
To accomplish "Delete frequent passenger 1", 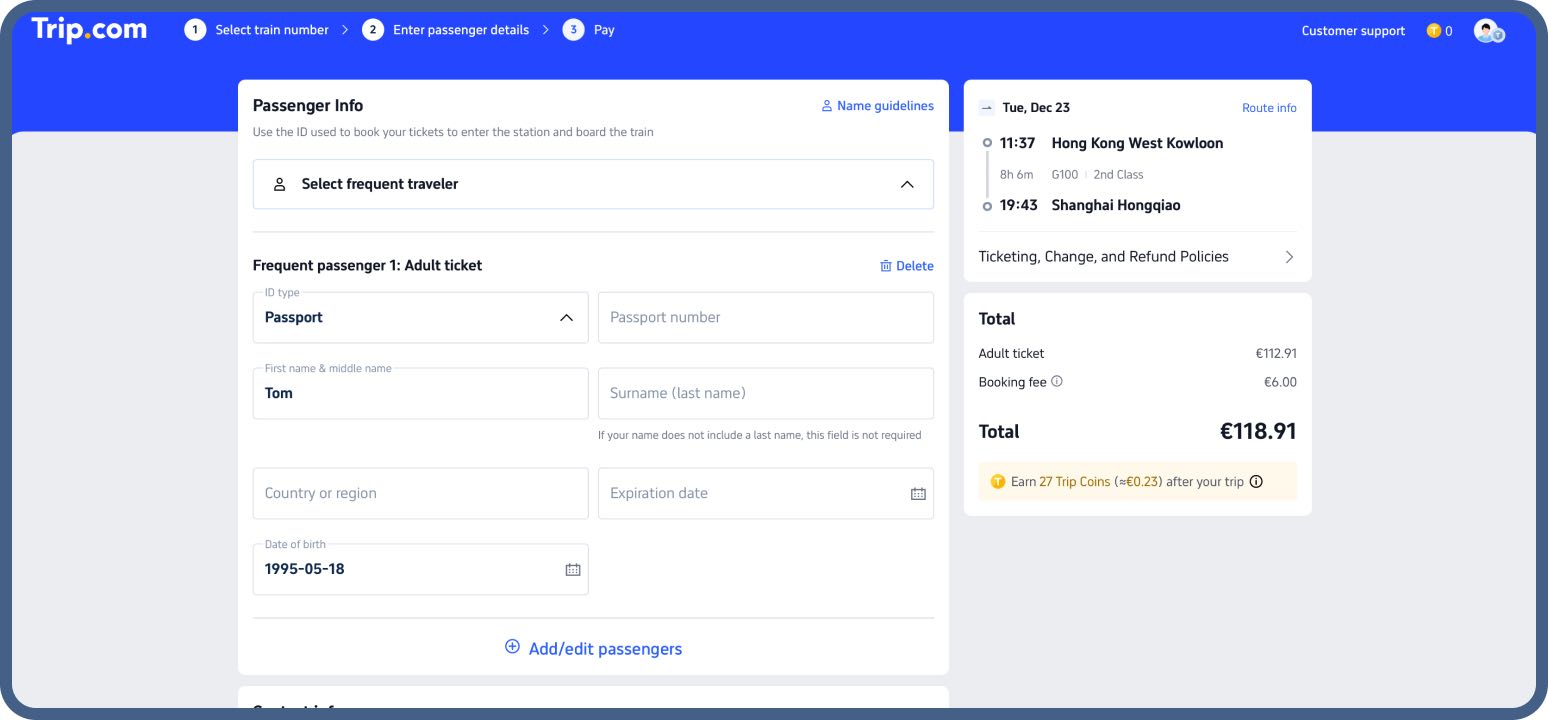I will tap(906, 266).
